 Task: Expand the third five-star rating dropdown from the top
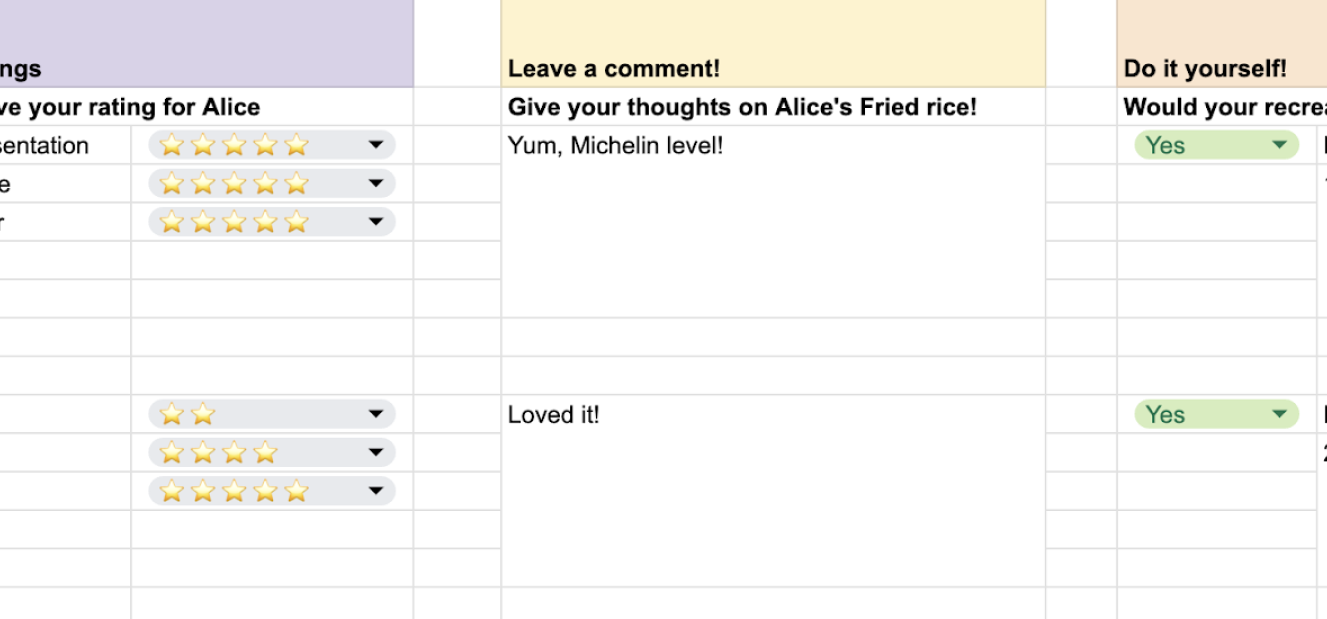pyautogui.click(x=375, y=222)
